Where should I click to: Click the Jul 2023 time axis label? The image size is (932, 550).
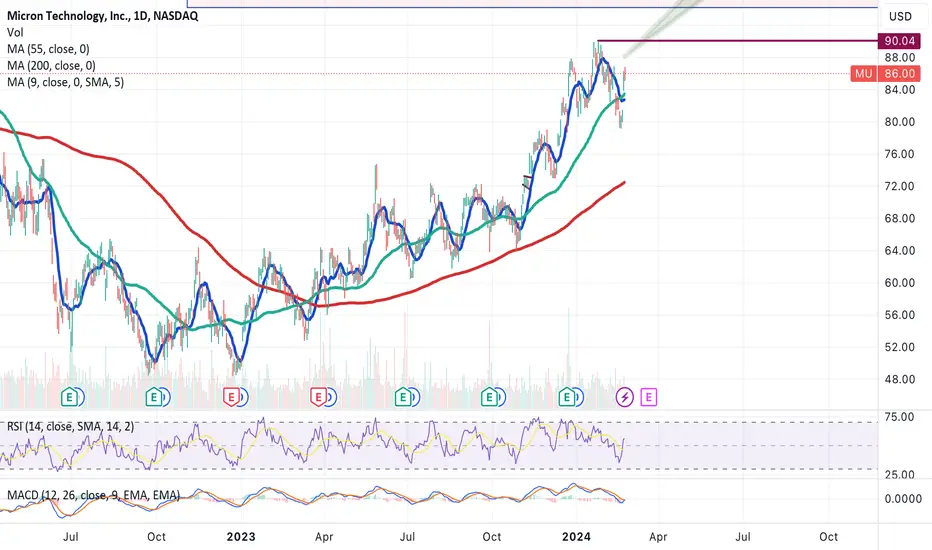(407, 537)
